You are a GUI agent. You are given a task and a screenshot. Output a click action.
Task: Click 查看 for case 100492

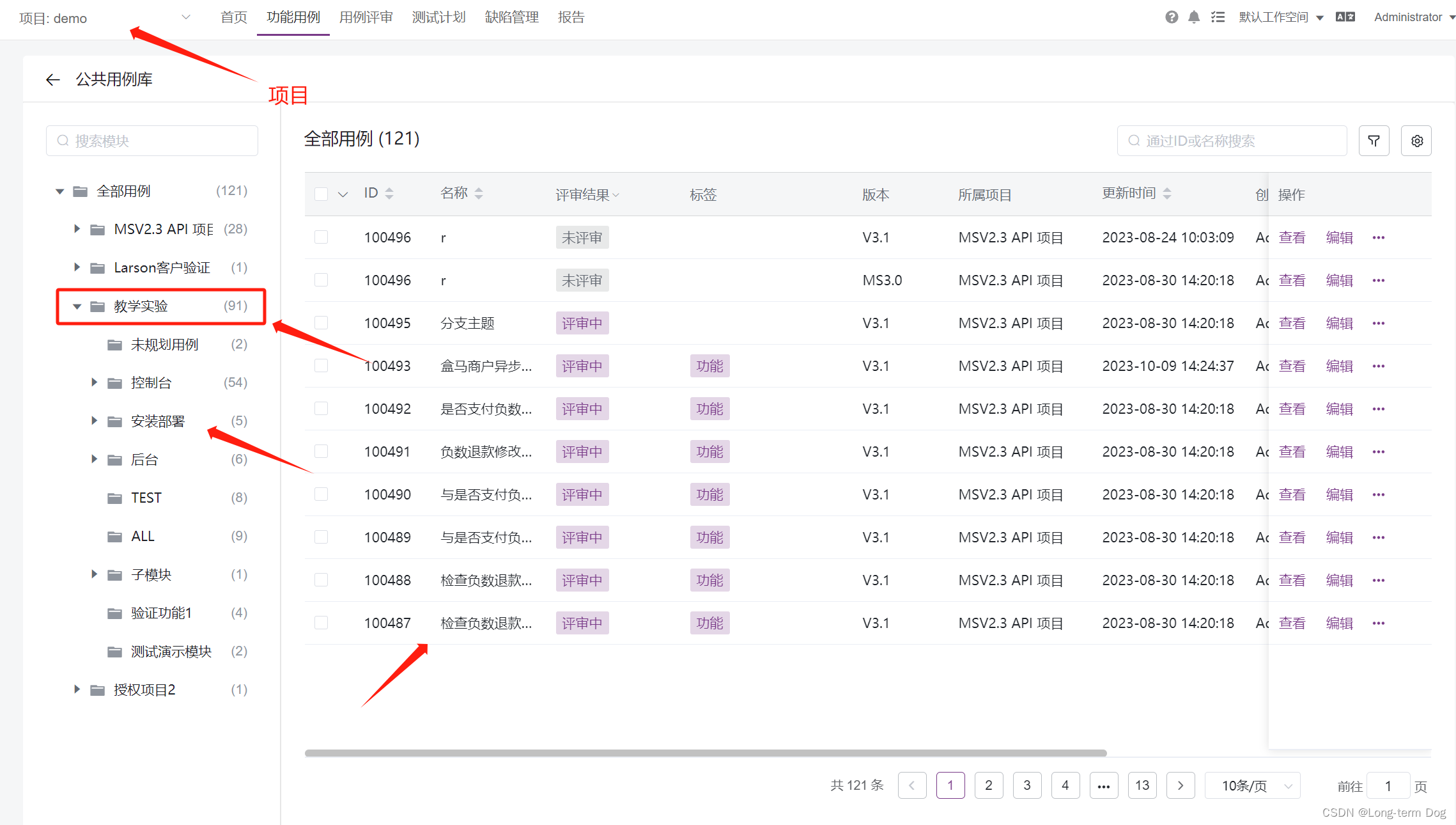click(1292, 409)
